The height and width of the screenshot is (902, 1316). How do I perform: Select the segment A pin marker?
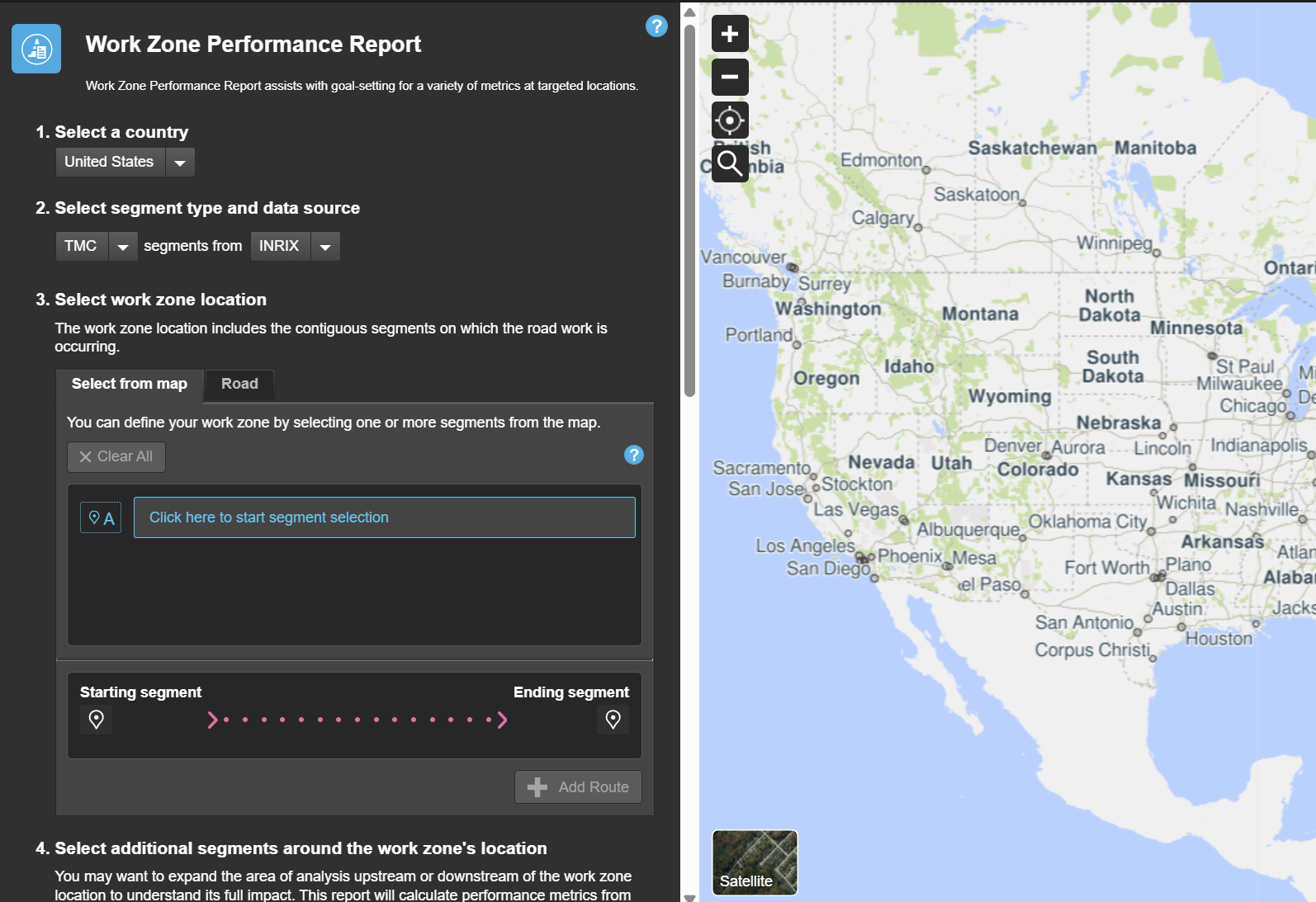[x=101, y=517]
